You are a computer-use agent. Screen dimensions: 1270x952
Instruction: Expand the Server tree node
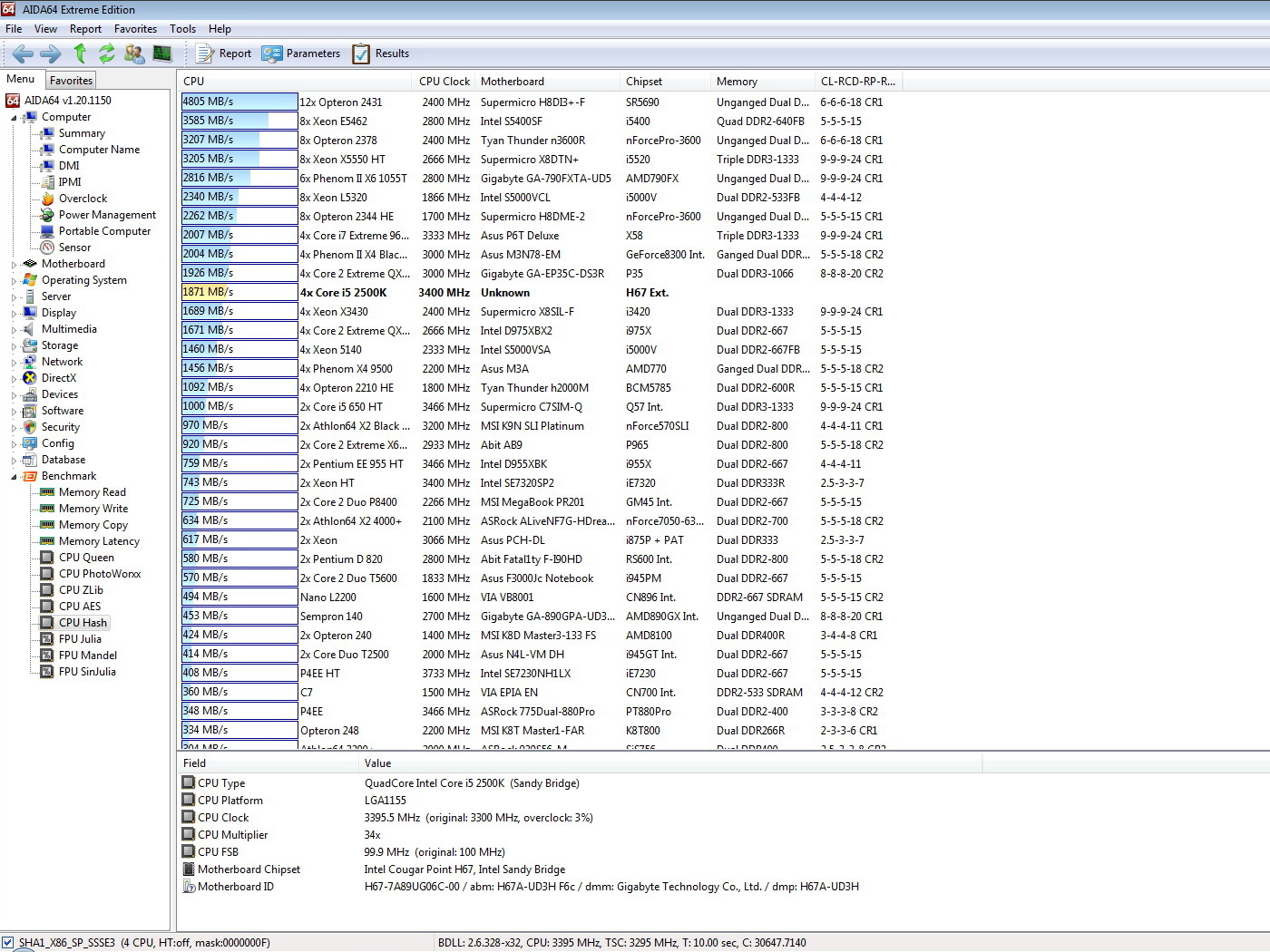[14, 297]
